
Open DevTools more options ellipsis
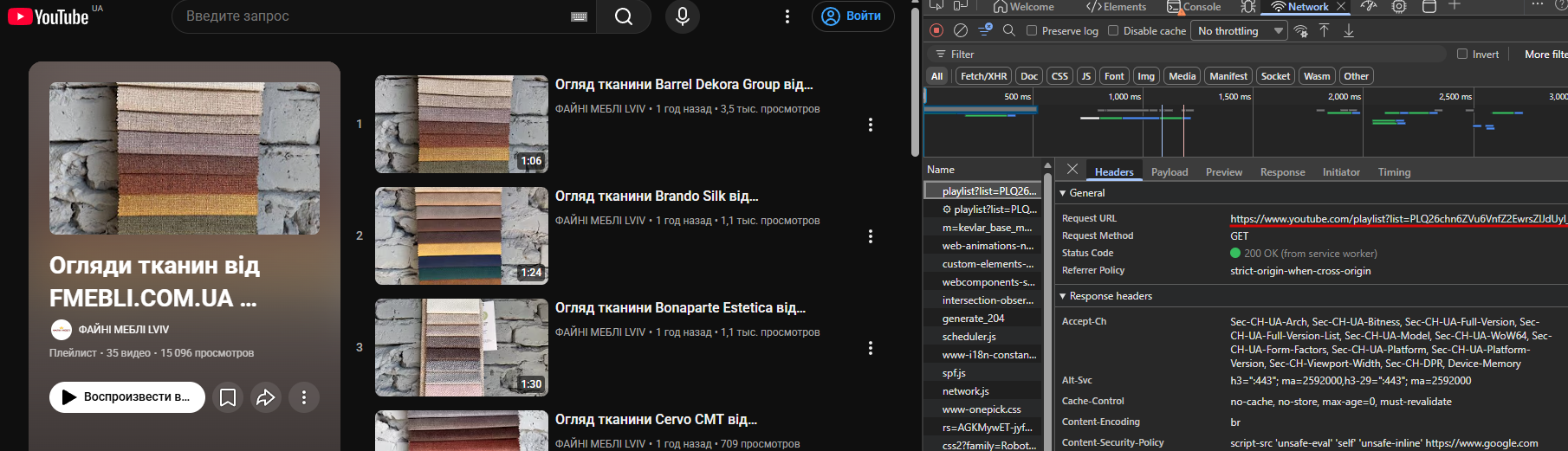[x=1538, y=4]
